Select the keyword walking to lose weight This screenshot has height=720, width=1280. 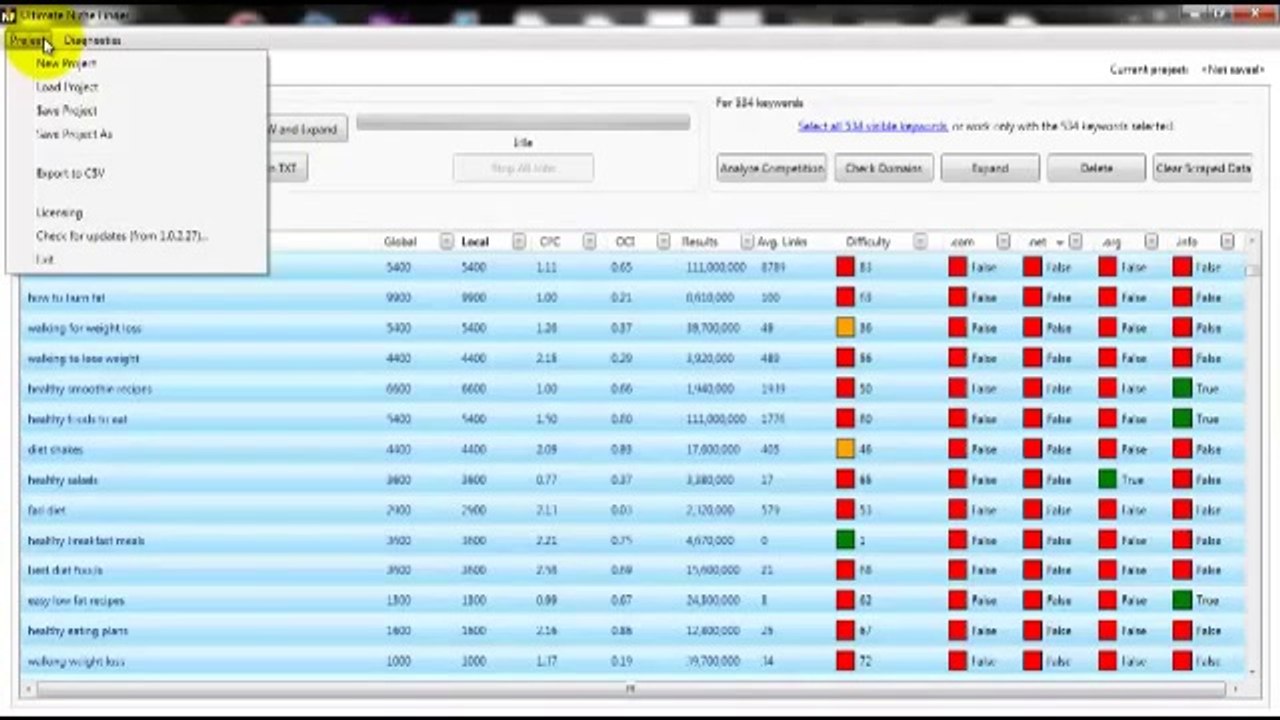(83, 358)
